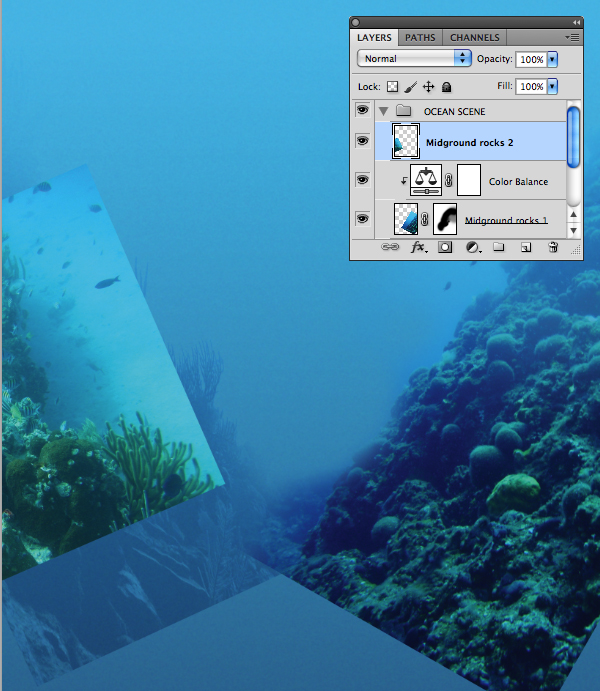Screen dimensions: 600x691
Task: Collapse the OCEAN SCENE group triangle
Action: (384, 111)
